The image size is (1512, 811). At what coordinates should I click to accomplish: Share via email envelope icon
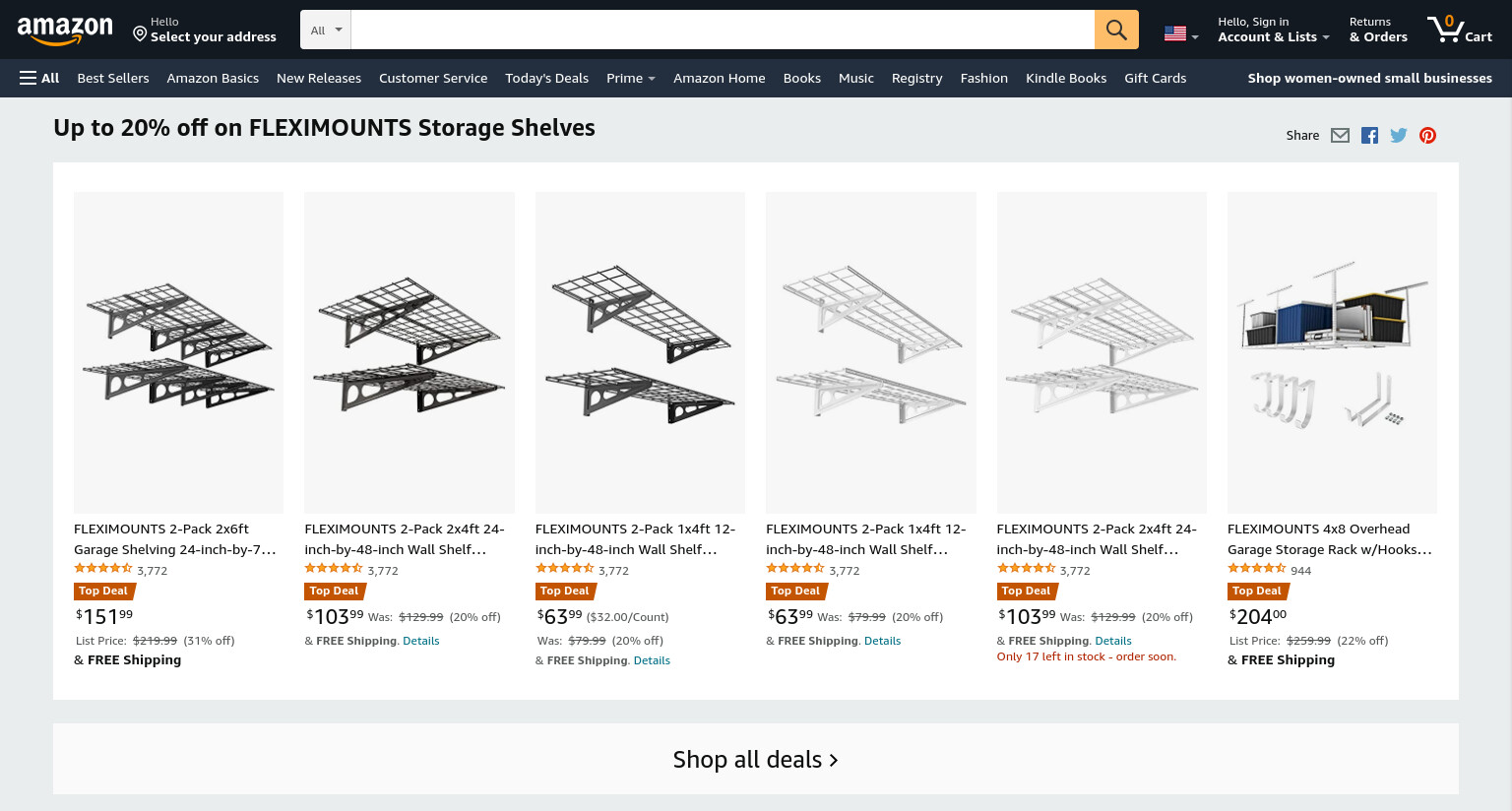[x=1340, y=136]
